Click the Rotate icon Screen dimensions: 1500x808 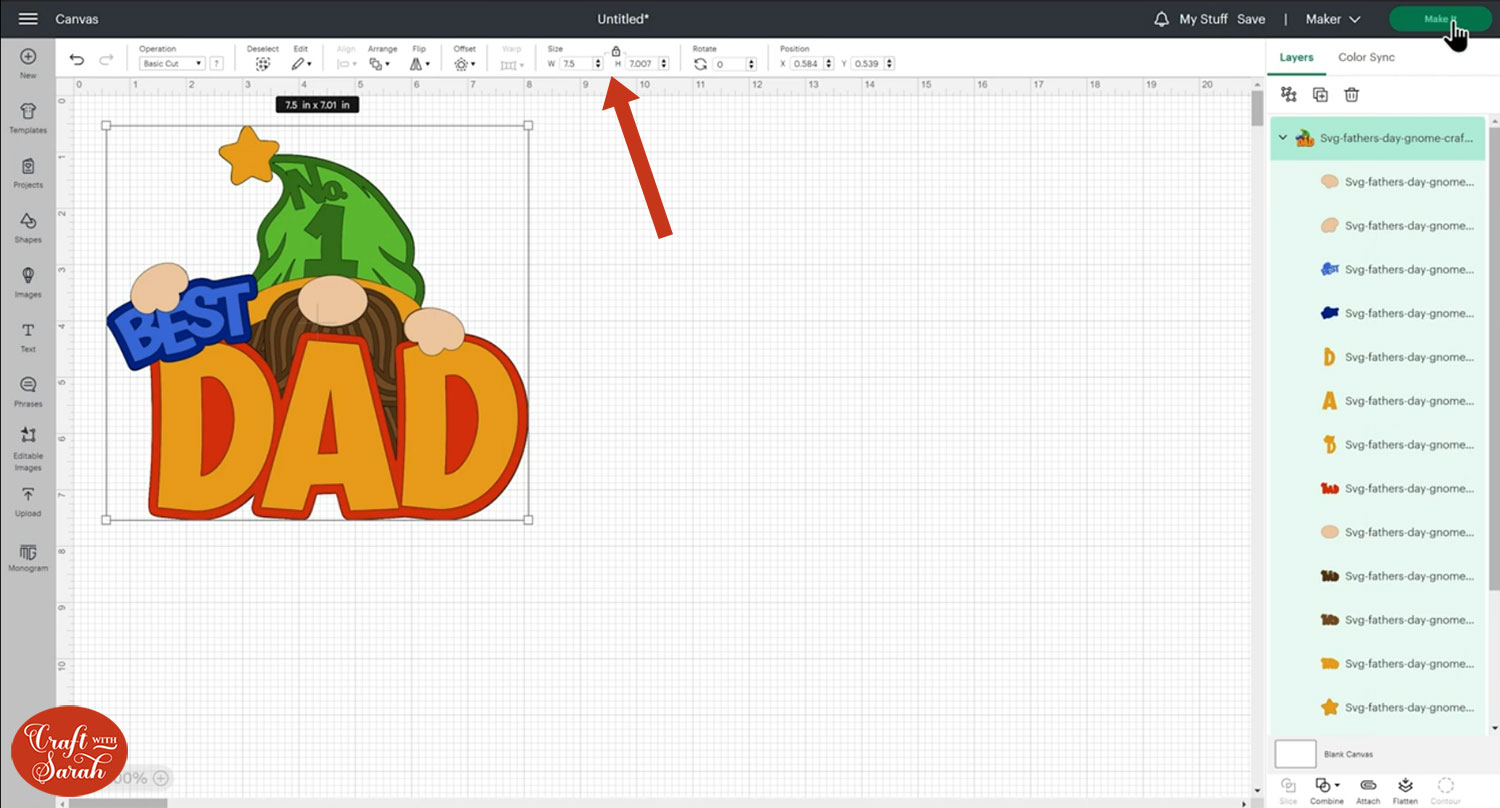pos(700,64)
